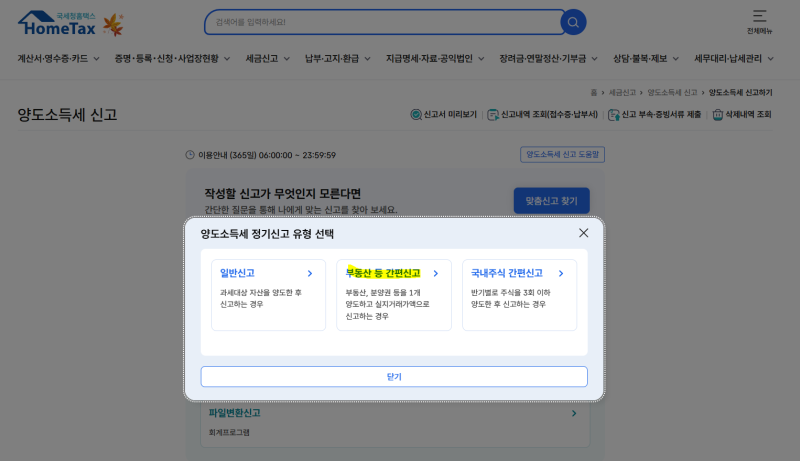Open the 파일변환신고 link
The height and width of the screenshot is (461, 800).
234,413
